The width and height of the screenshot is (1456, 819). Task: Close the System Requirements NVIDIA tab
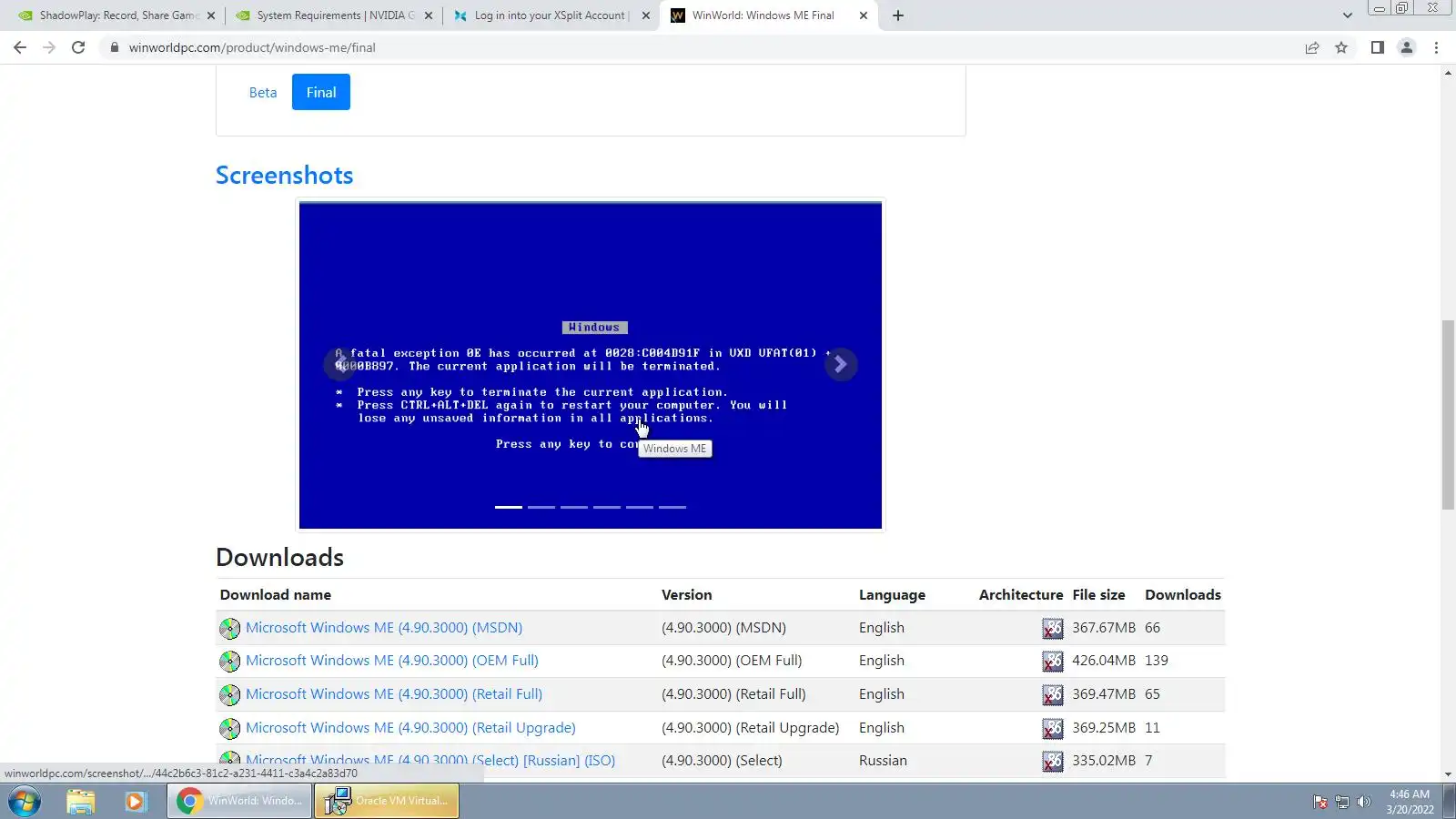click(429, 15)
